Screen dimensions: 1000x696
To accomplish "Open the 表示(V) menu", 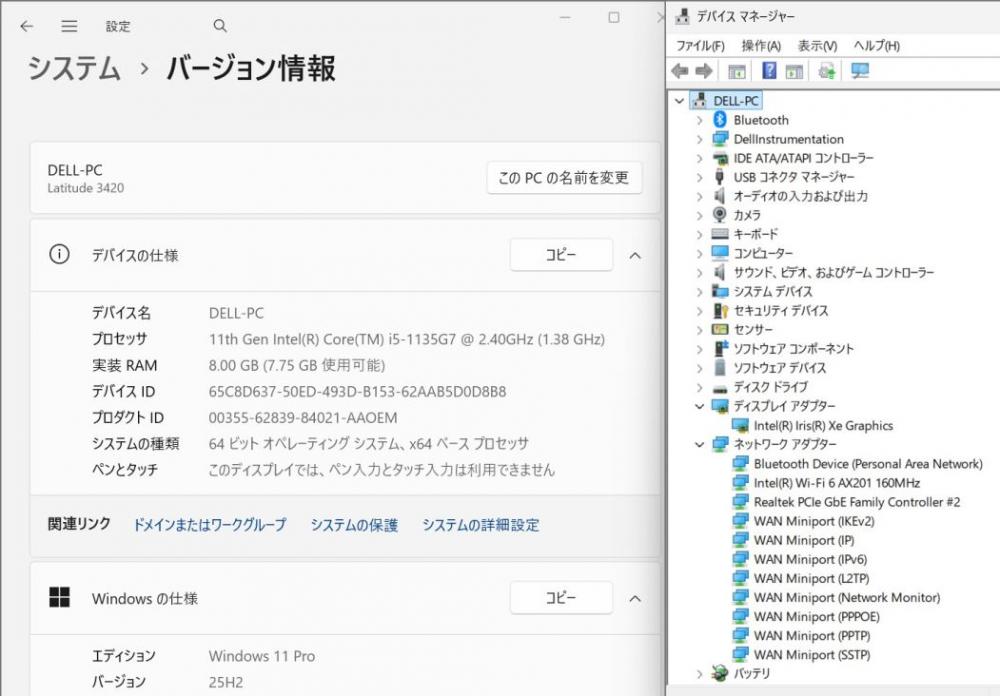I will (817, 46).
